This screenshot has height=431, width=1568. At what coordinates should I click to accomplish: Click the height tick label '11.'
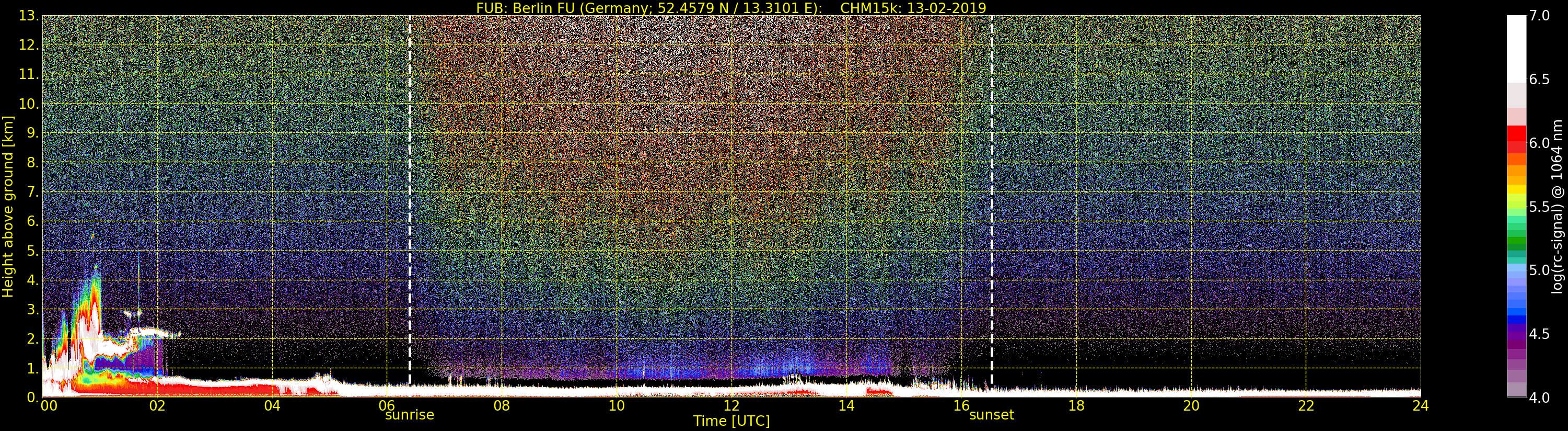pos(29,74)
